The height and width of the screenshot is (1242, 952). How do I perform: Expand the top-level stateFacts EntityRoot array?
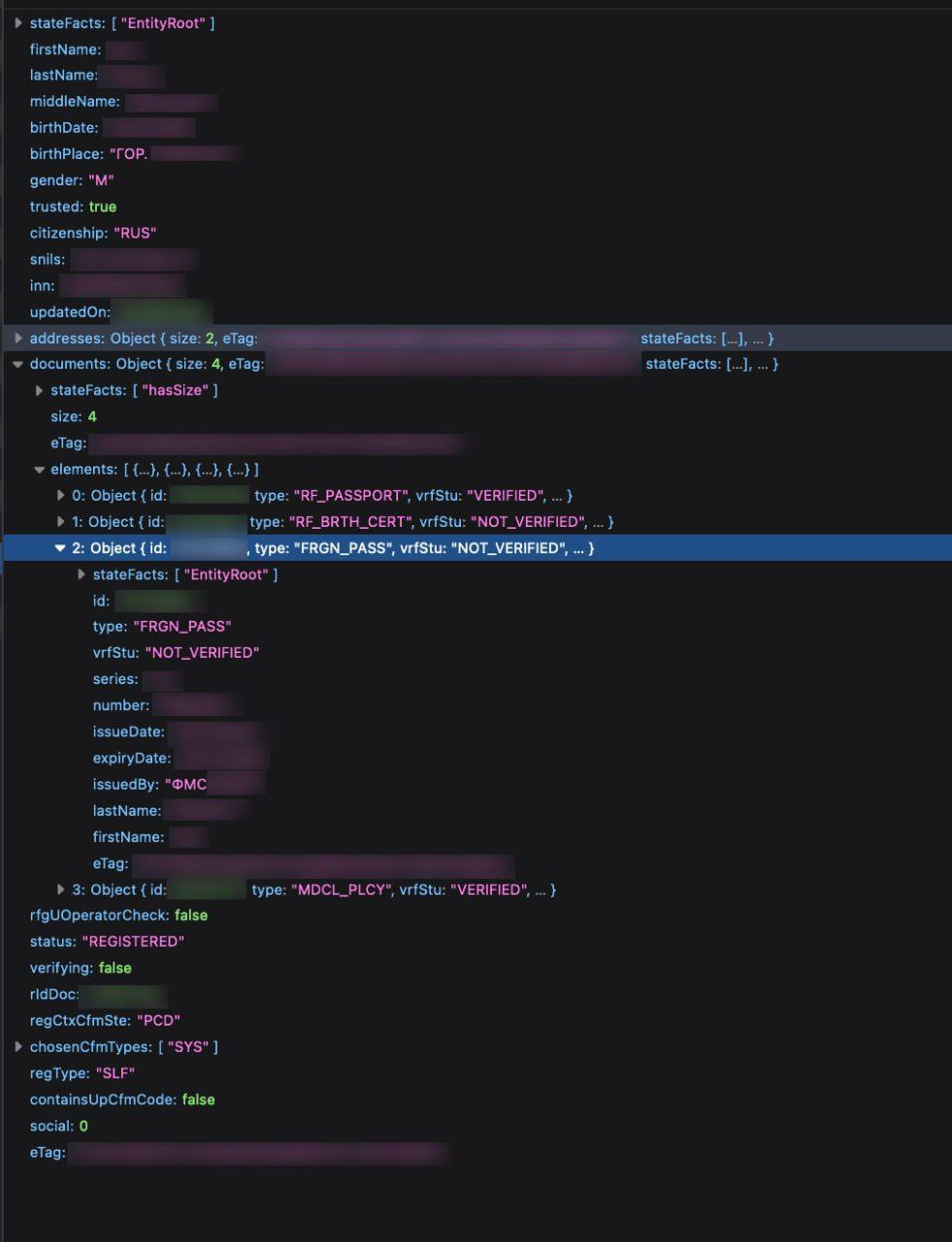(x=18, y=23)
